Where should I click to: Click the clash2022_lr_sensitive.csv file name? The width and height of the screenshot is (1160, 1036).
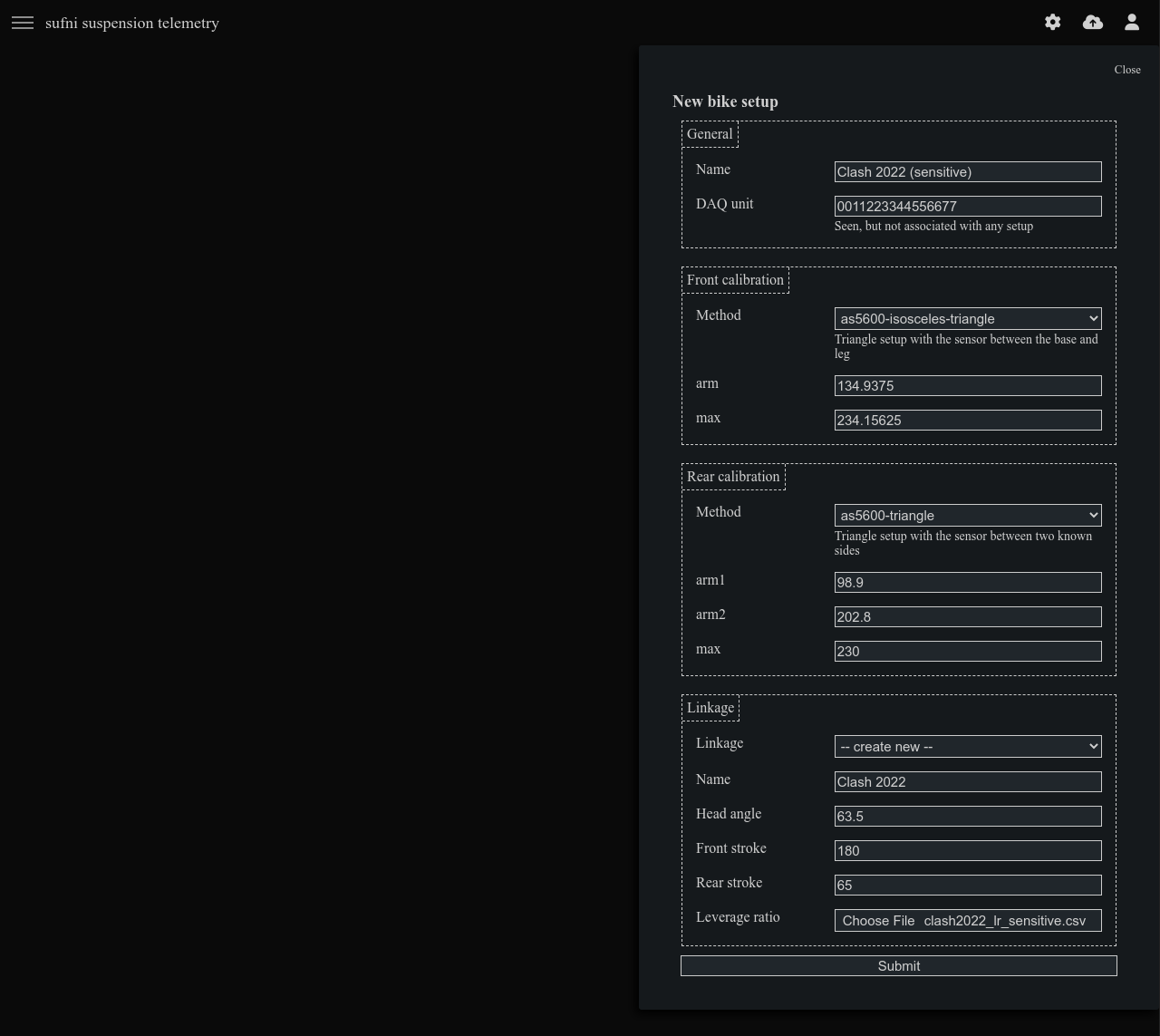click(x=1005, y=921)
